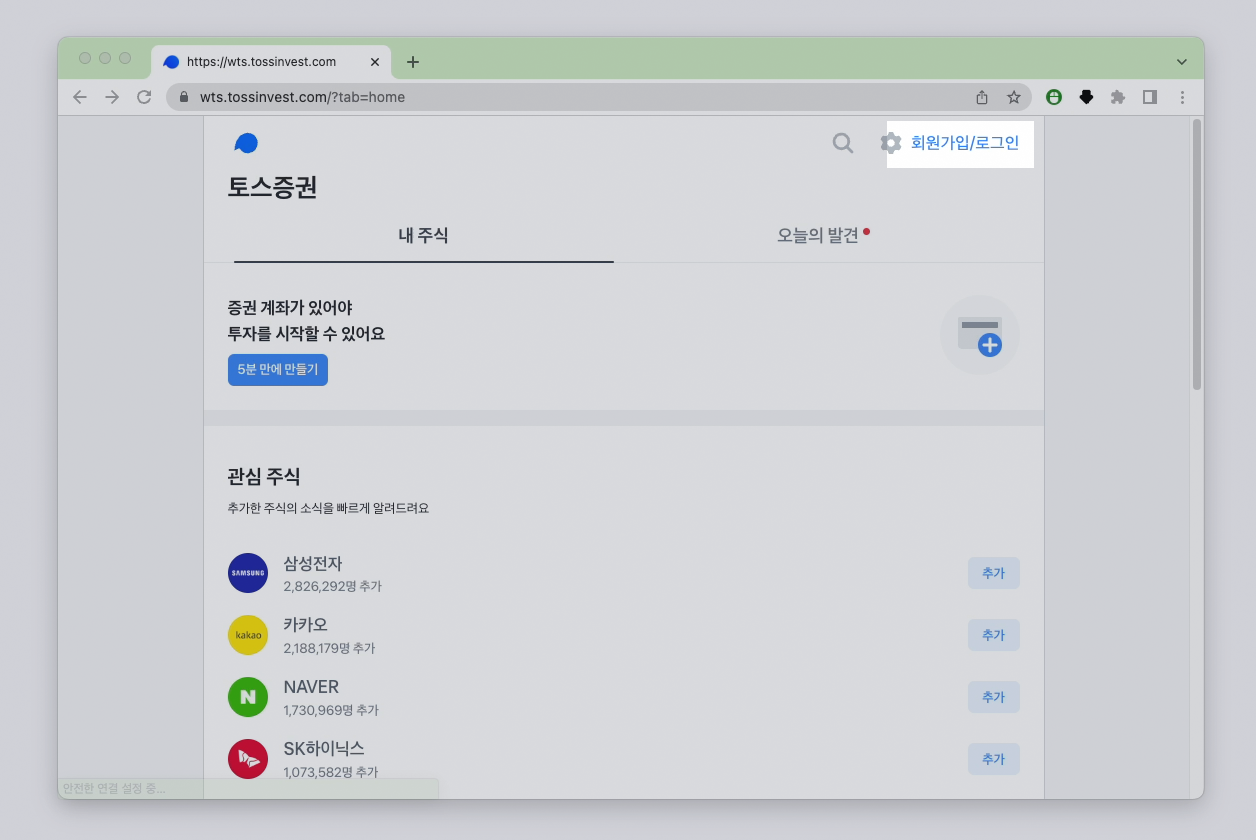Open a new tab with plus button
The height and width of the screenshot is (840, 1256).
(413, 62)
